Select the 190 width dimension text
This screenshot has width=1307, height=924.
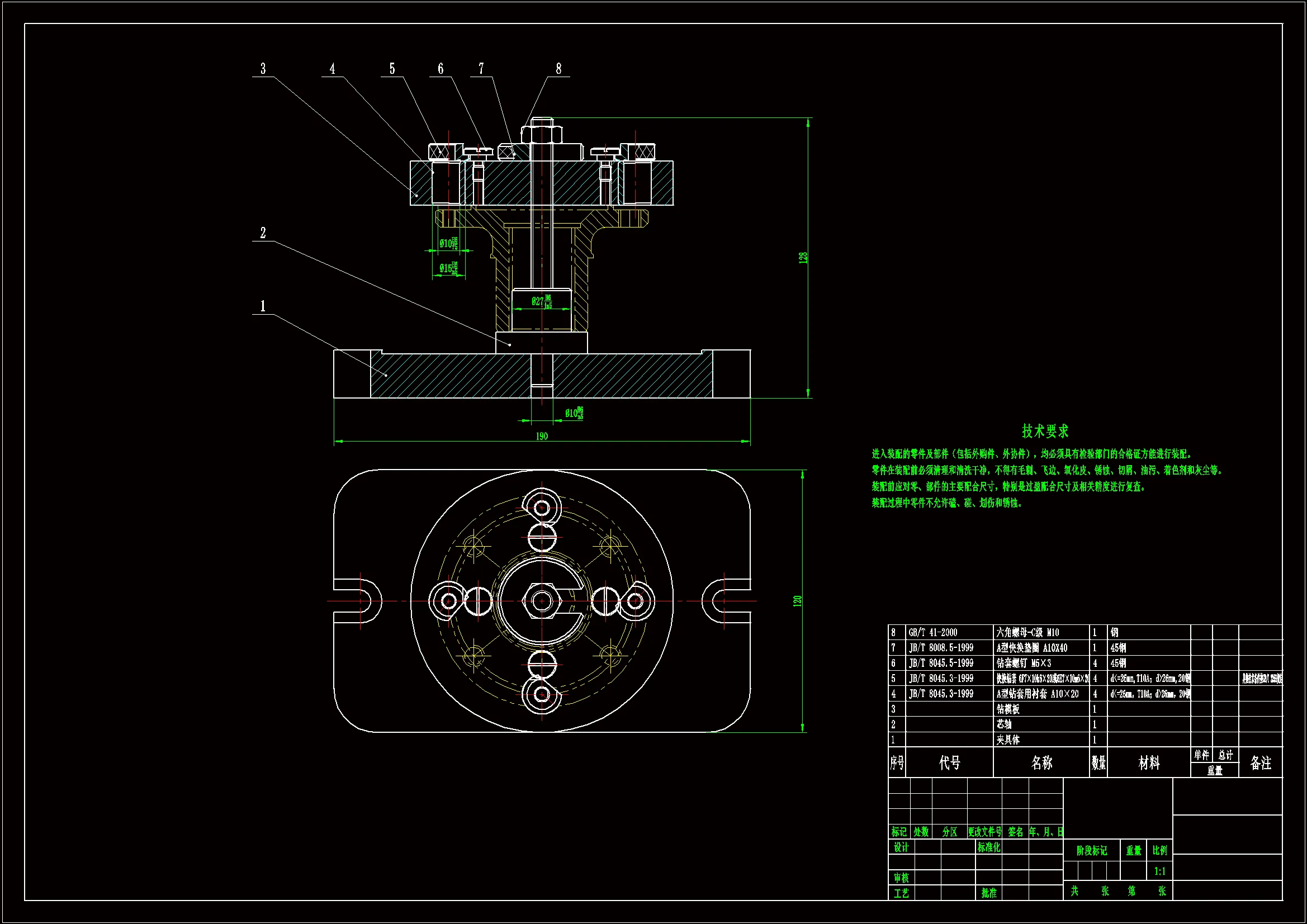coord(541,436)
